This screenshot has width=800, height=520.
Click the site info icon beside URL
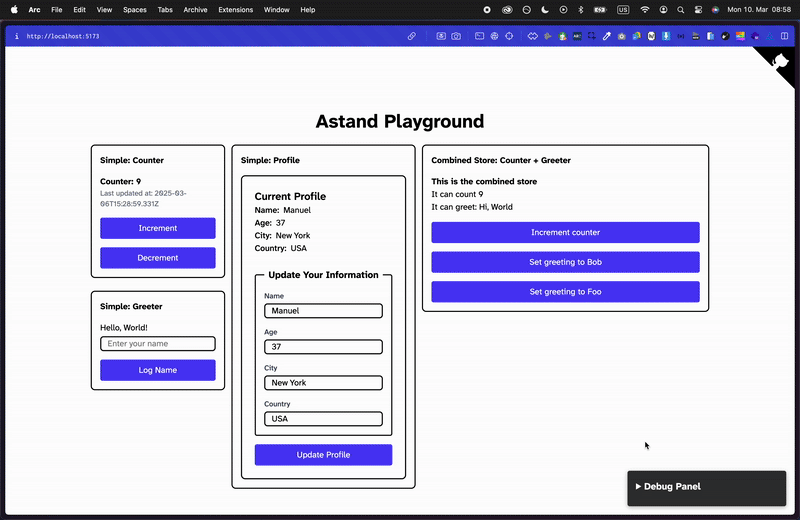[x=16, y=36]
